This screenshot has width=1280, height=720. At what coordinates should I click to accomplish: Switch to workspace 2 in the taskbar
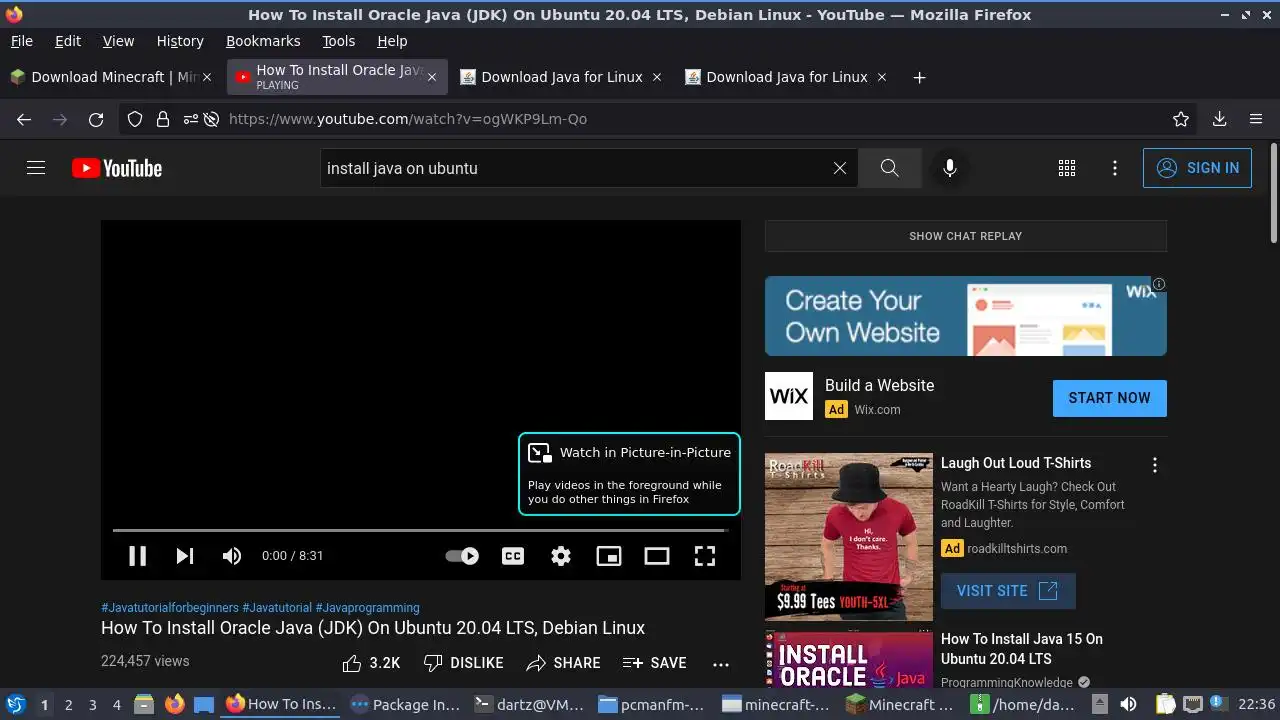[x=69, y=705]
